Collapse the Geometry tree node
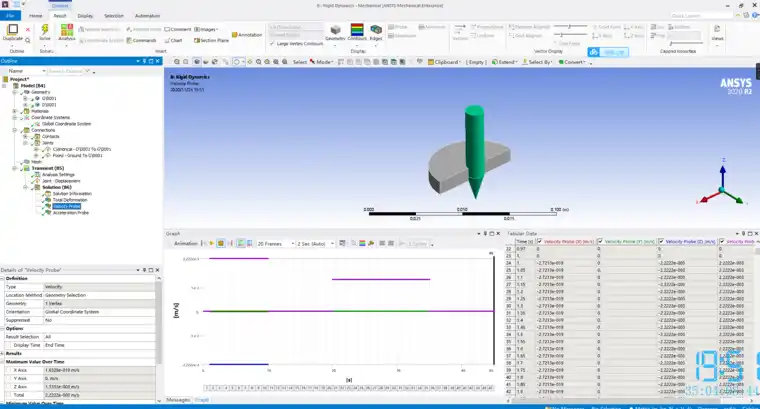This screenshot has height=409, width=760. [15, 92]
